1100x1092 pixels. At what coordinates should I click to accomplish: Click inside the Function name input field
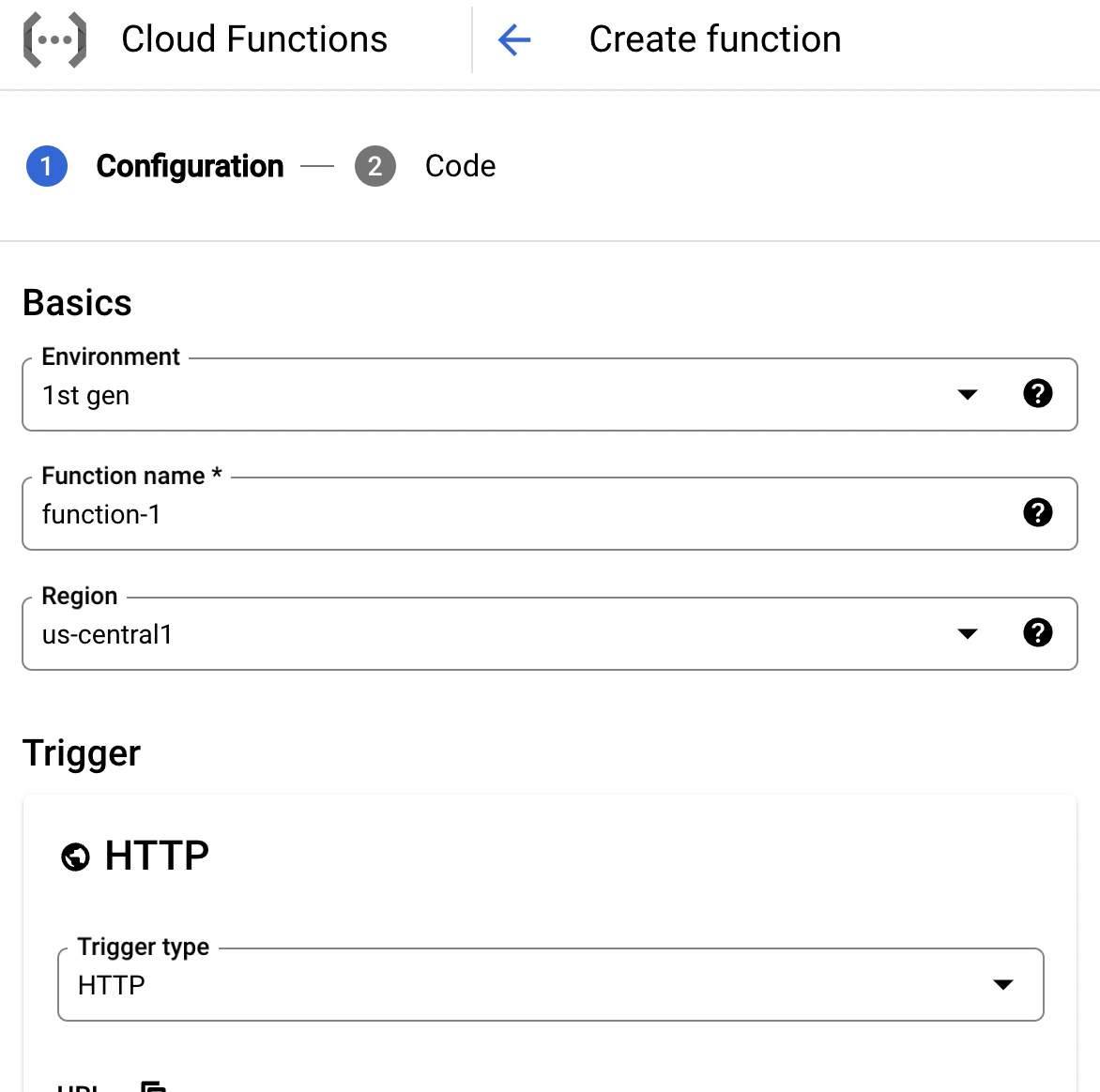point(375,514)
